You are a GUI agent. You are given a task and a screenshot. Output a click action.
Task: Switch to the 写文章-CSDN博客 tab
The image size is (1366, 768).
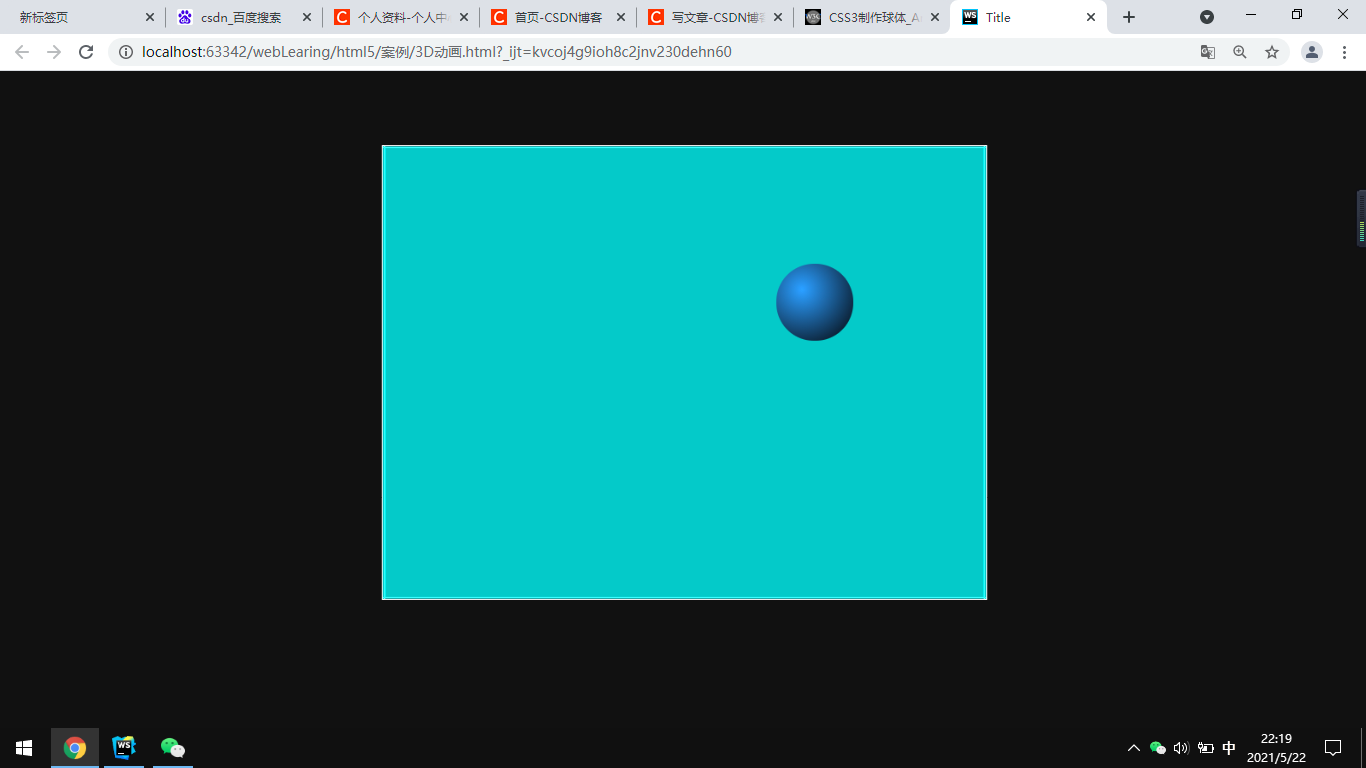pyautogui.click(x=714, y=17)
